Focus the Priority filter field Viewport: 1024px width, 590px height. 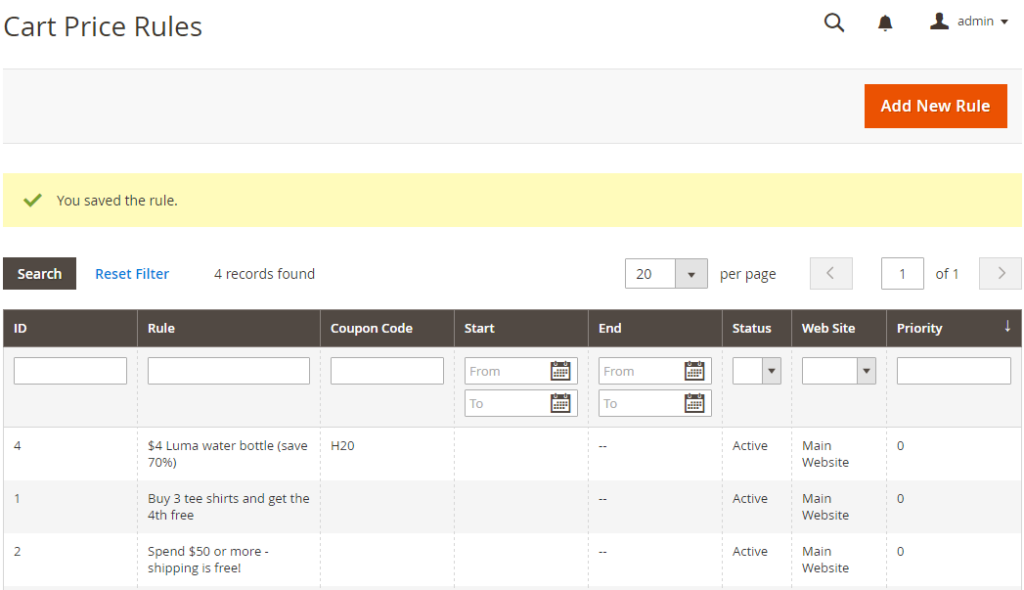point(953,370)
